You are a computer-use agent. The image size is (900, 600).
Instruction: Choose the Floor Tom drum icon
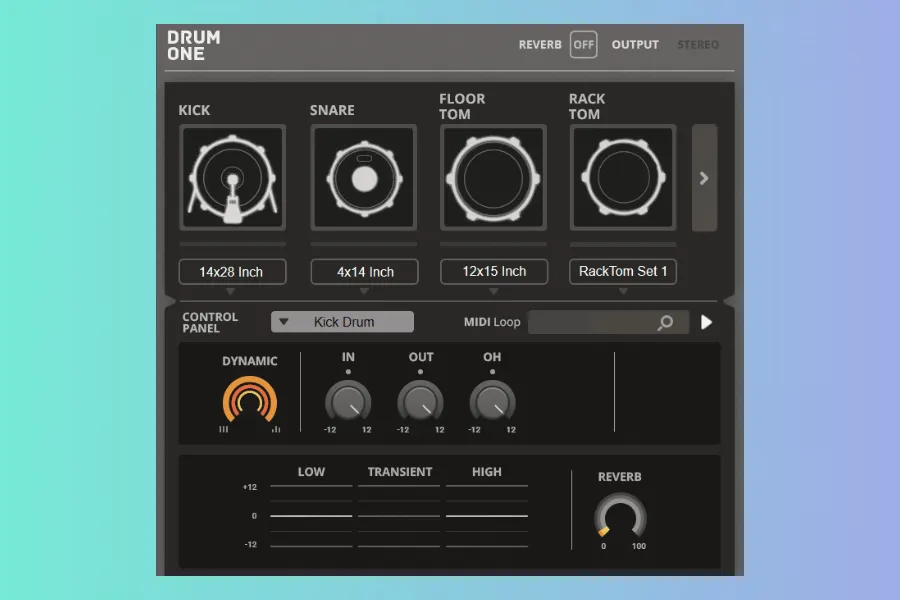494,177
